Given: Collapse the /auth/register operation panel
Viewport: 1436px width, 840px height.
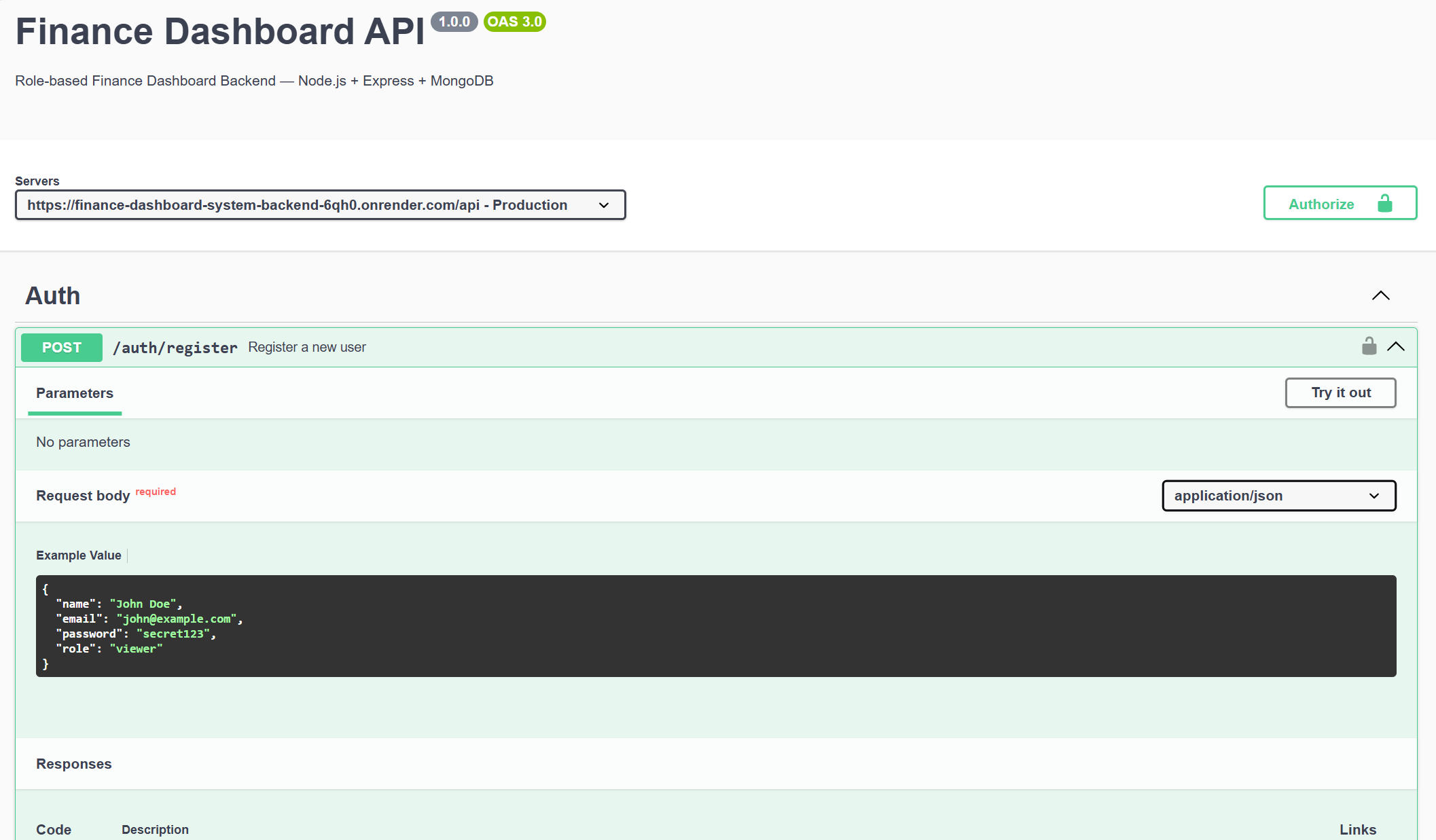Looking at the screenshot, I should click(x=1397, y=346).
